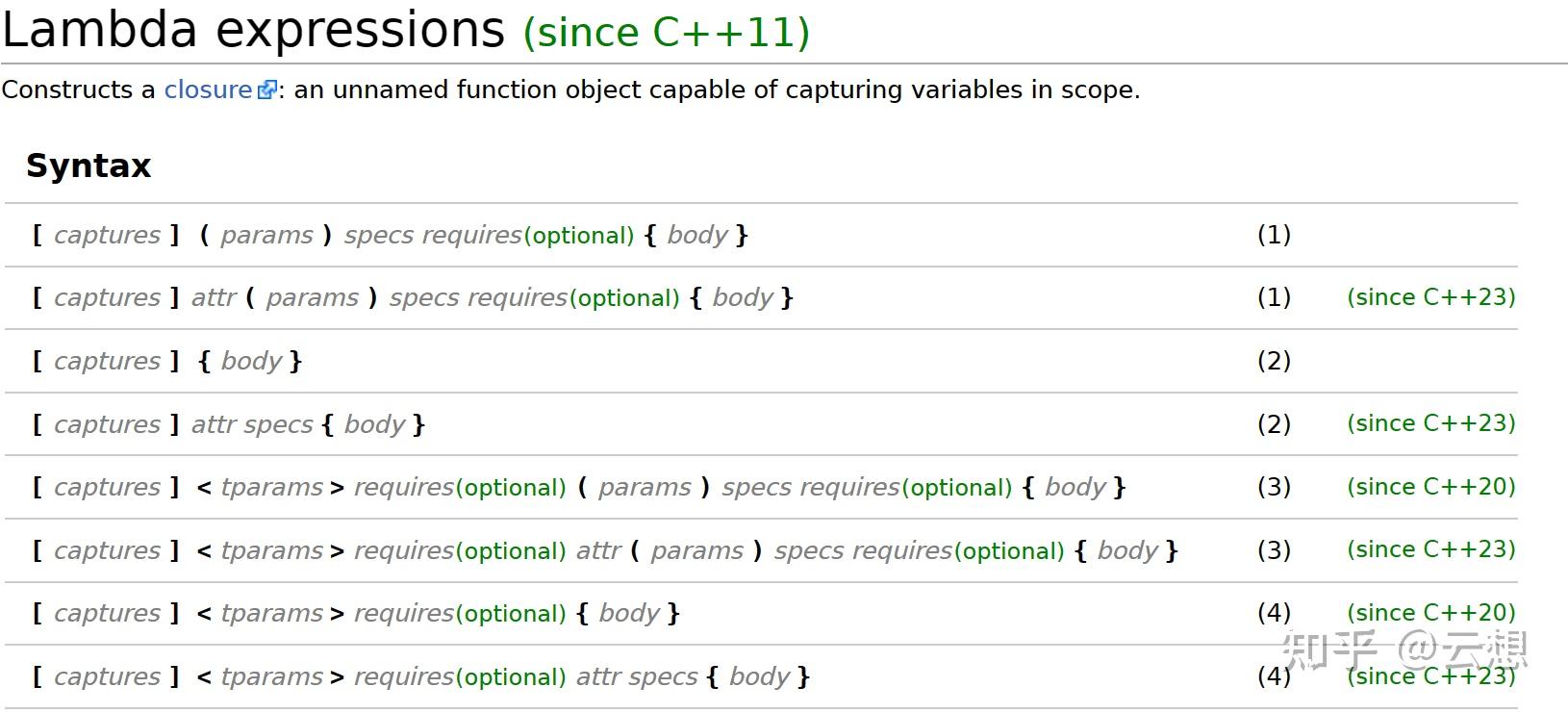Click the (2) number on the row without version note

(x=1274, y=361)
